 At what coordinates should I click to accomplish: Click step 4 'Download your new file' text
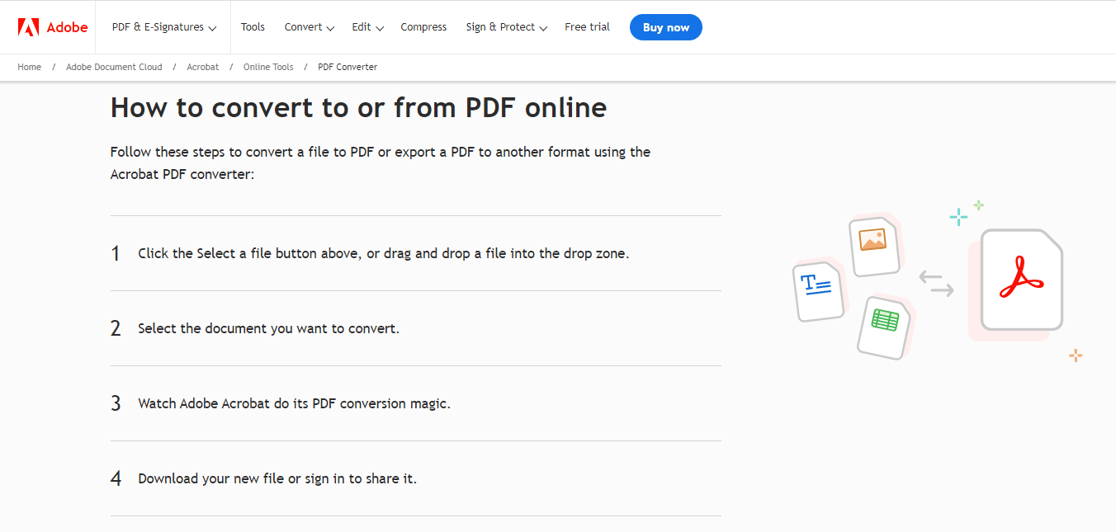[278, 478]
